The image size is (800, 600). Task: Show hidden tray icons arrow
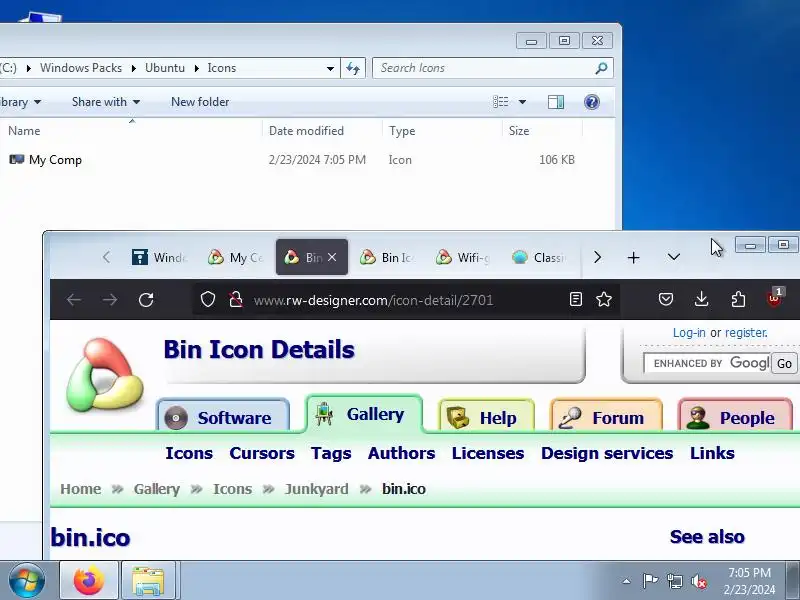coord(627,581)
